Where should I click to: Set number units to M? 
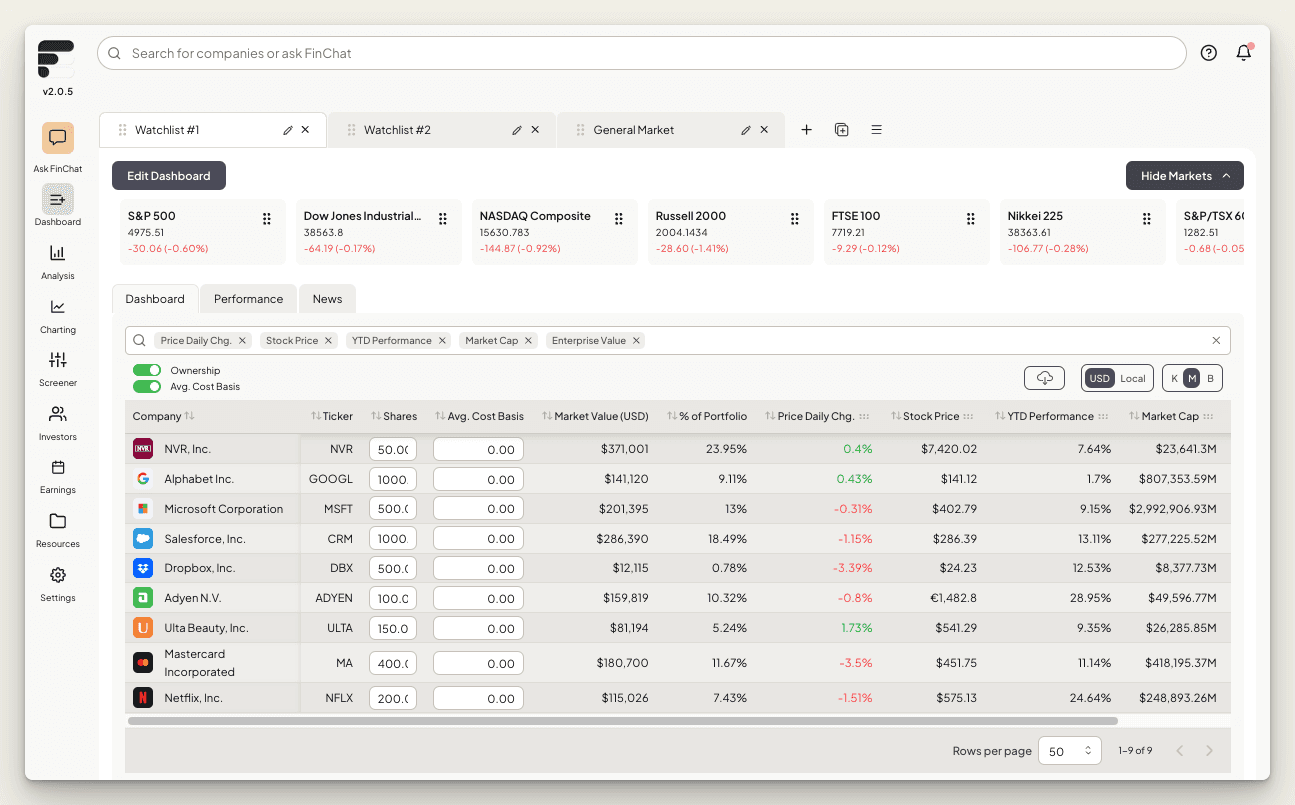point(1191,378)
